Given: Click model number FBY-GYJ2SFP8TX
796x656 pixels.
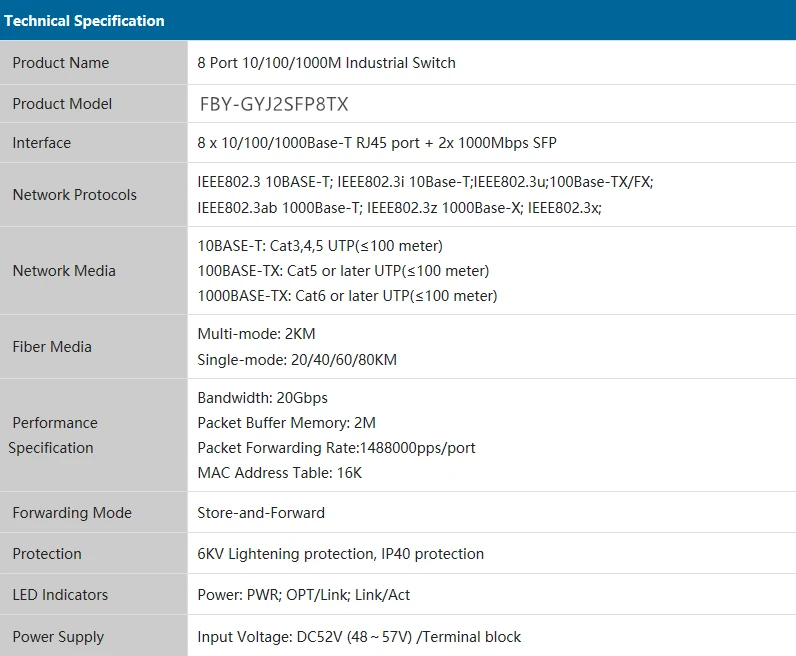Looking at the screenshot, I should (274, 104).
